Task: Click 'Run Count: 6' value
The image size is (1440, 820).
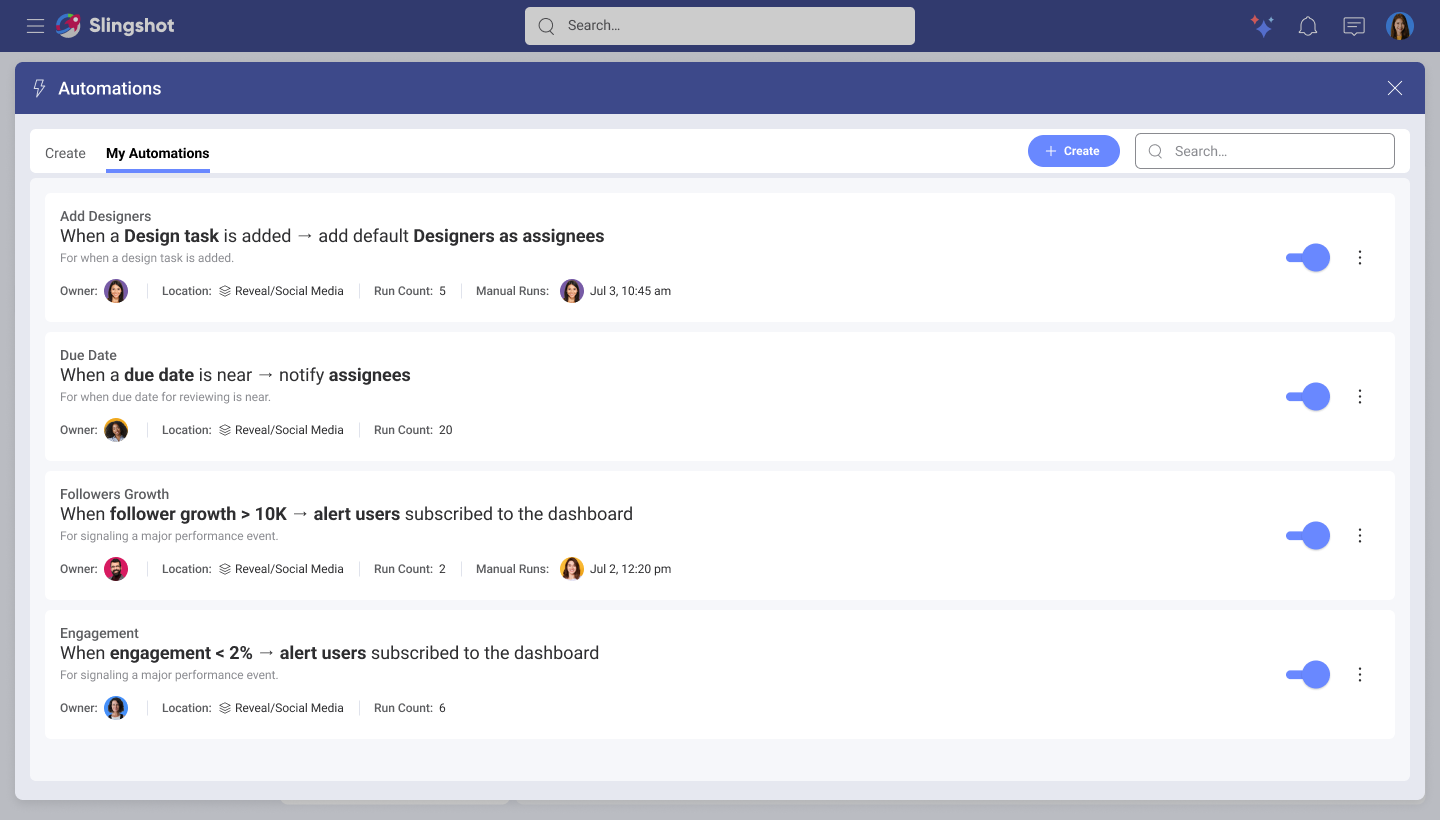Action: click(410, 708)
